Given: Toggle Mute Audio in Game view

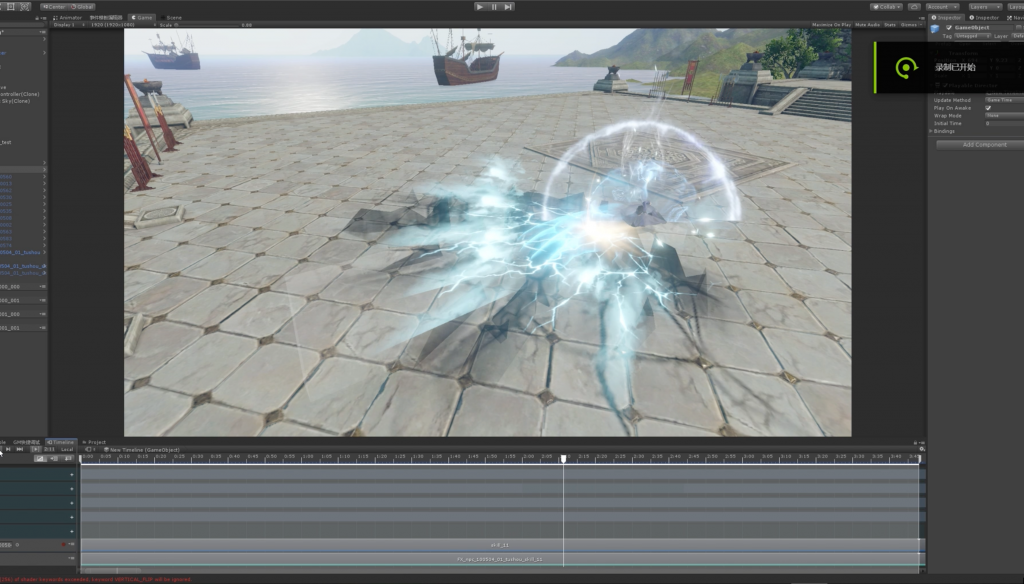Looking at the screenshot, I should coord(867,25).
